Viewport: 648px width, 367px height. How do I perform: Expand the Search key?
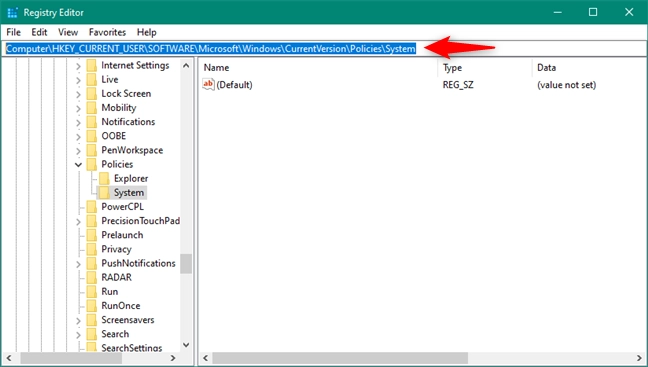79,334
